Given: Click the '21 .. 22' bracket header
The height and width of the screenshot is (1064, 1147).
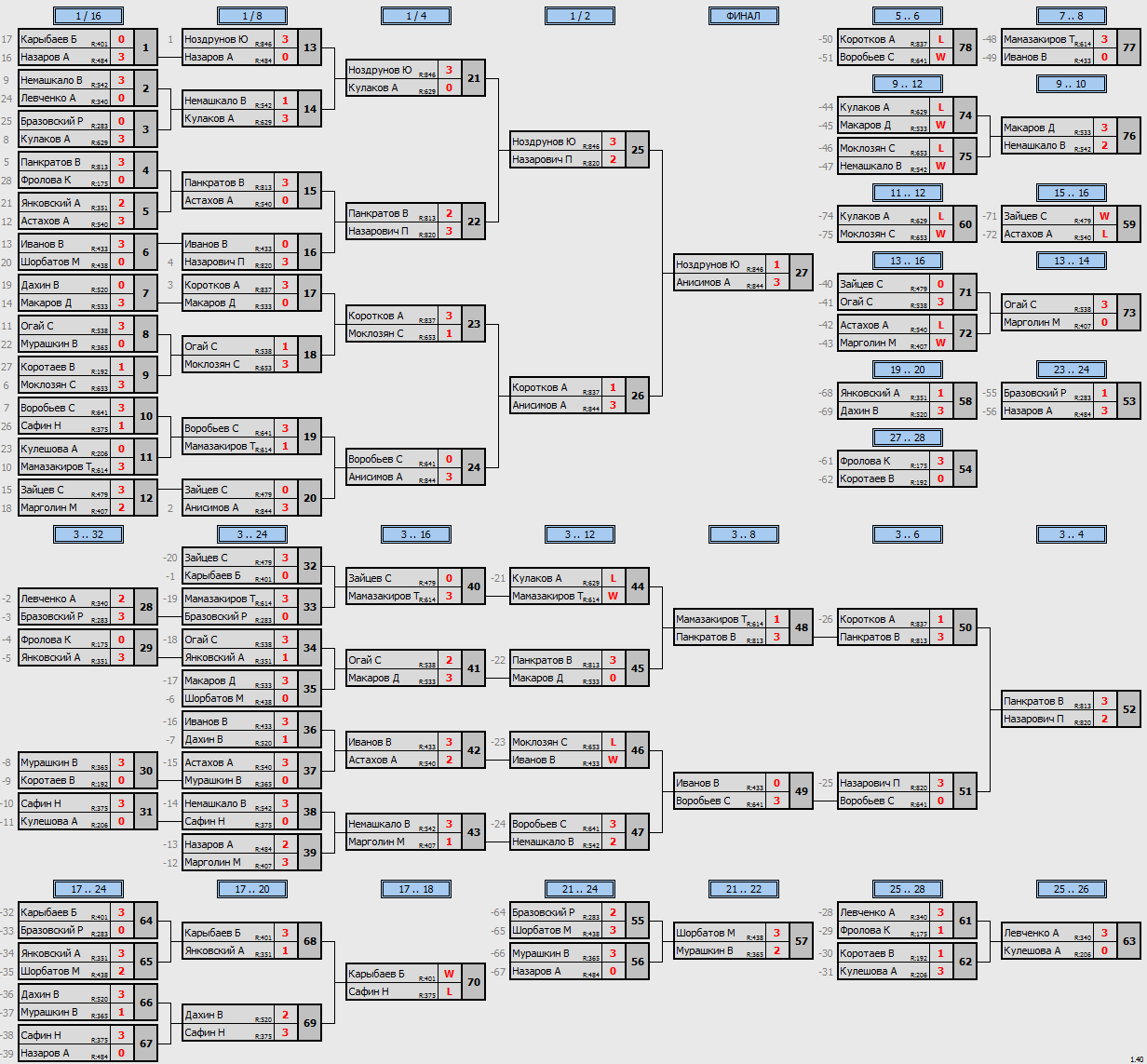Looking at the screenshot, I should pos(744,889).
